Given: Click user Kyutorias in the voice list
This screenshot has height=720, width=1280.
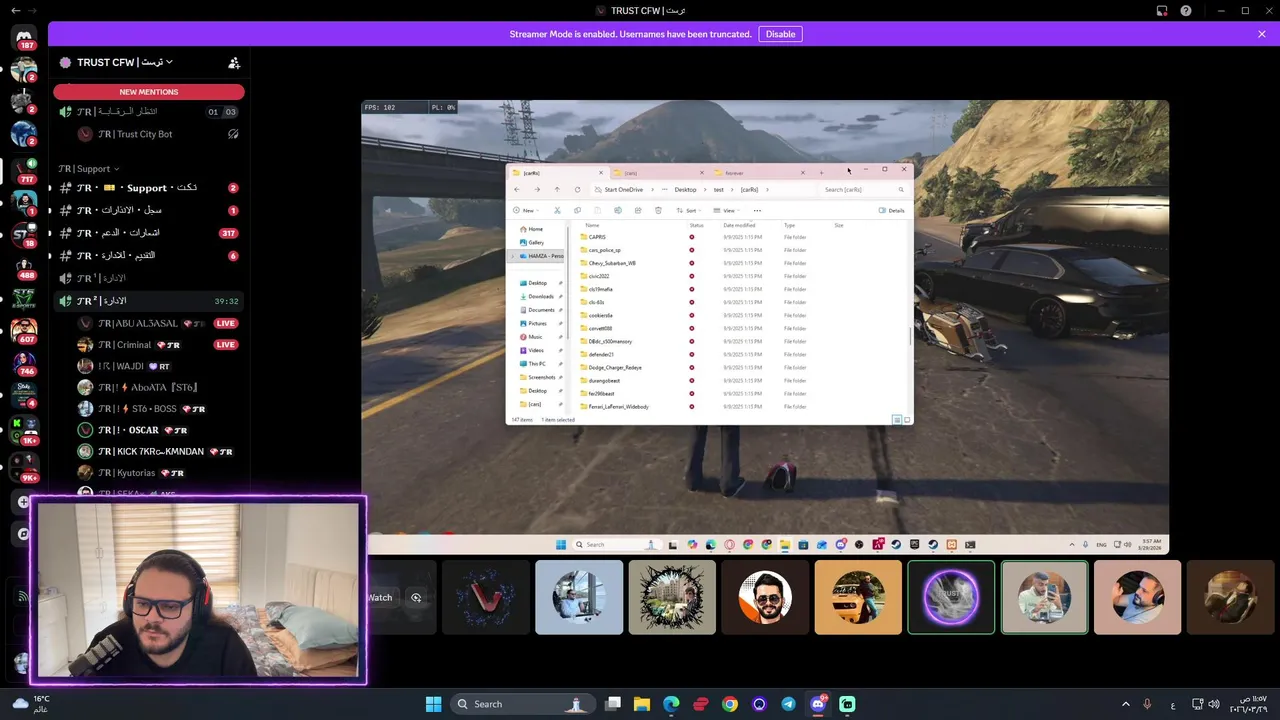Looking at the screenshot, I should [x=130, y=473].
